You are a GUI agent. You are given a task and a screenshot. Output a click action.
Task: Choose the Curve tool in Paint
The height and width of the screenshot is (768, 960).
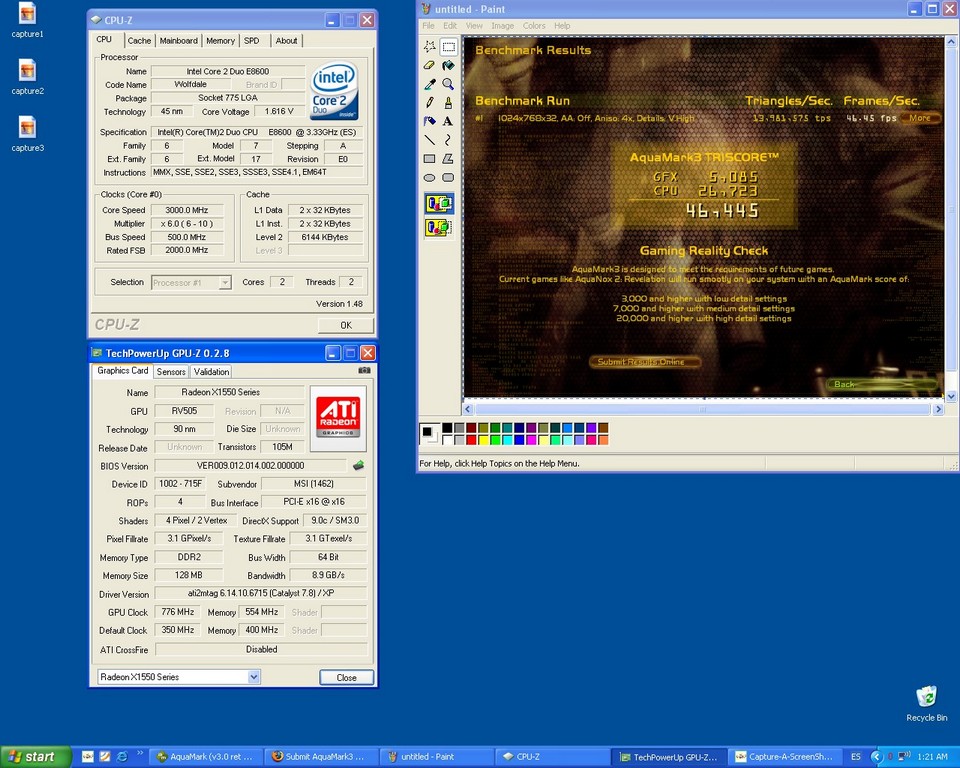tap(448, 140)
